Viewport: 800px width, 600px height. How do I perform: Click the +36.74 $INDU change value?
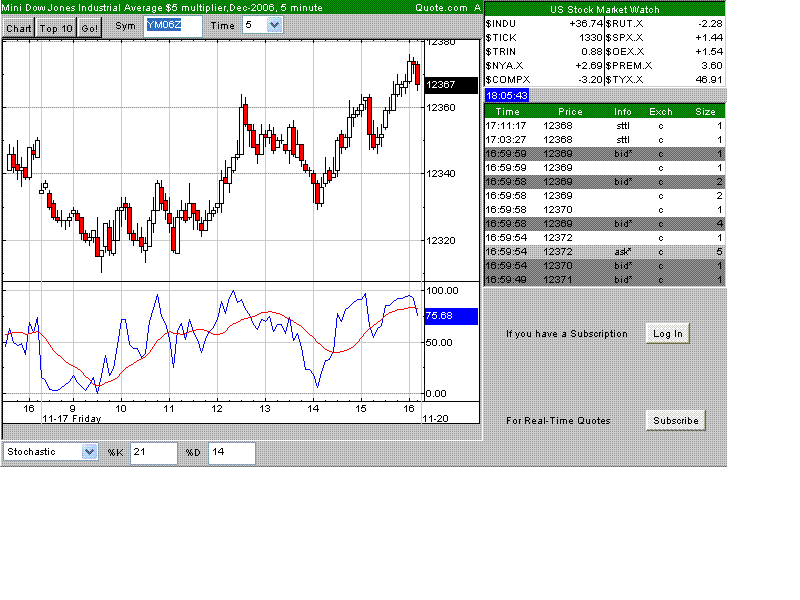tap(586, 24)
